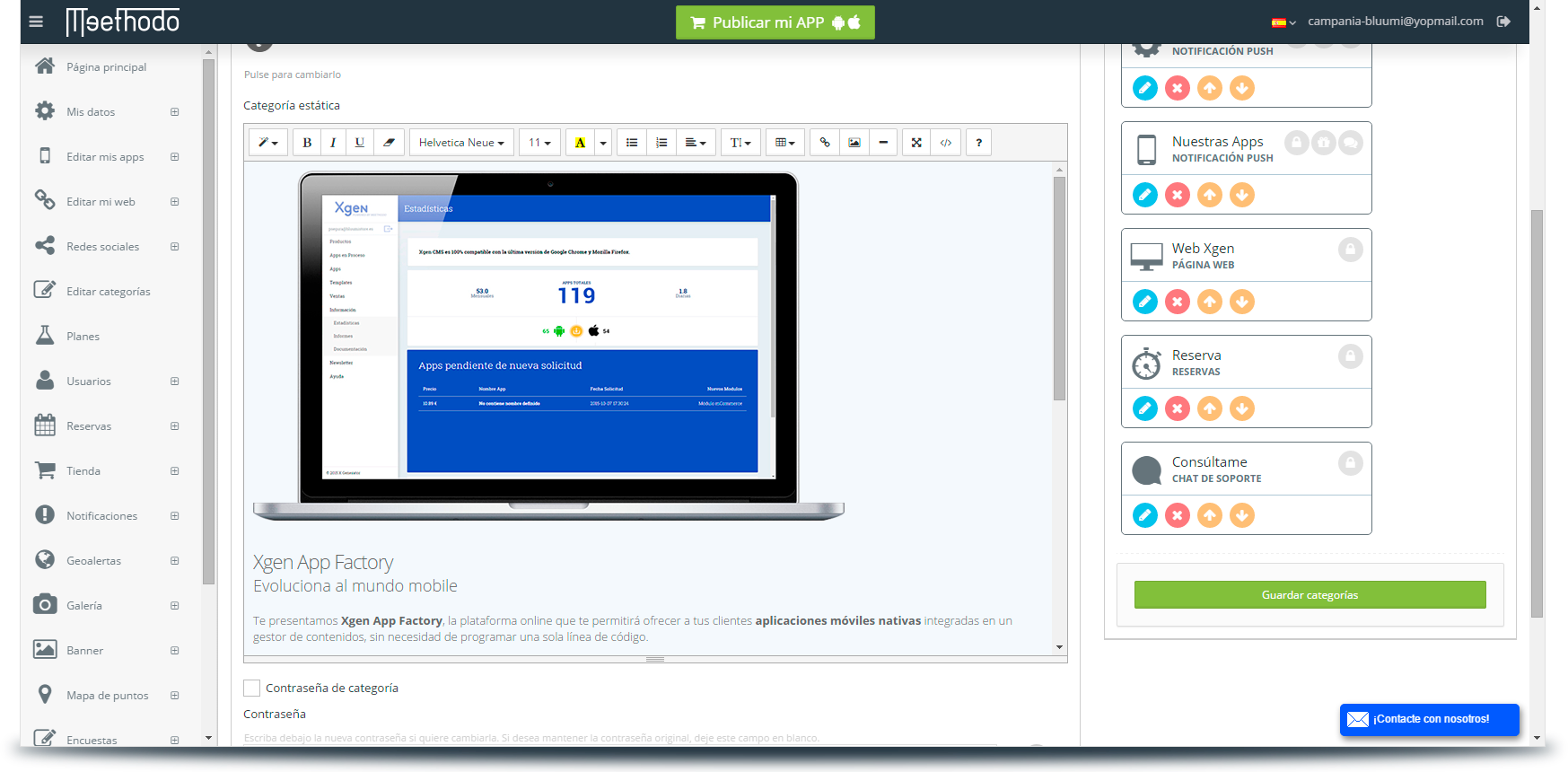Open the line height dropdown

tap(740, 143)
